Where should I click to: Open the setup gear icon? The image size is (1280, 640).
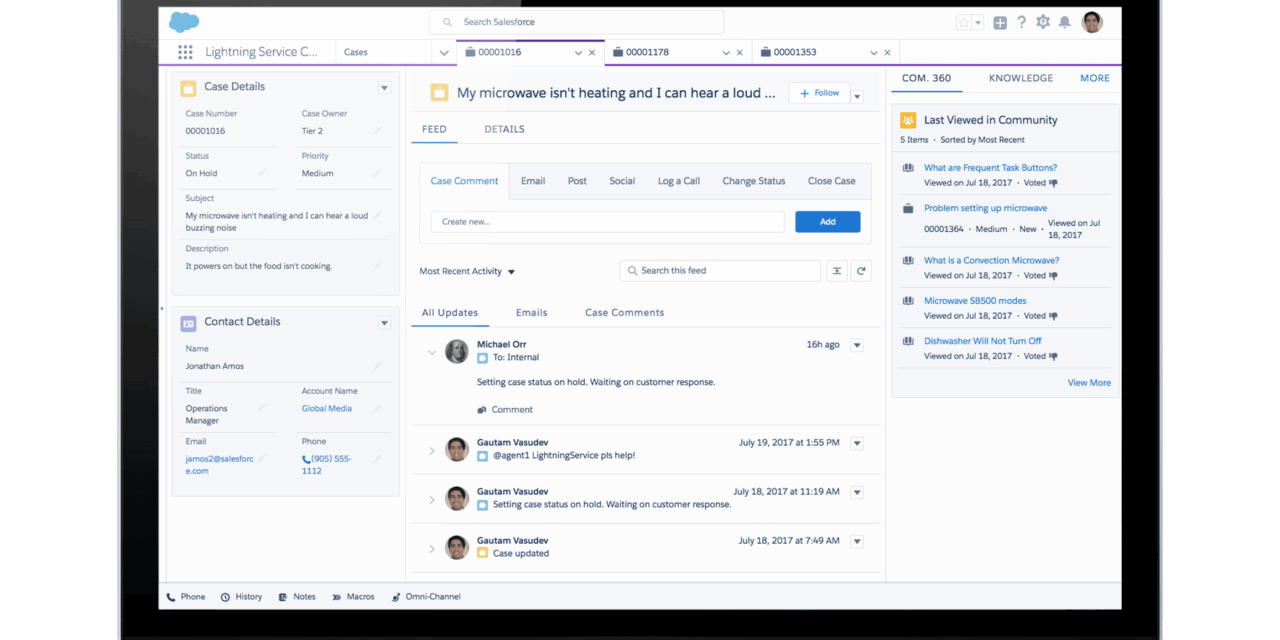(1043, 22)
